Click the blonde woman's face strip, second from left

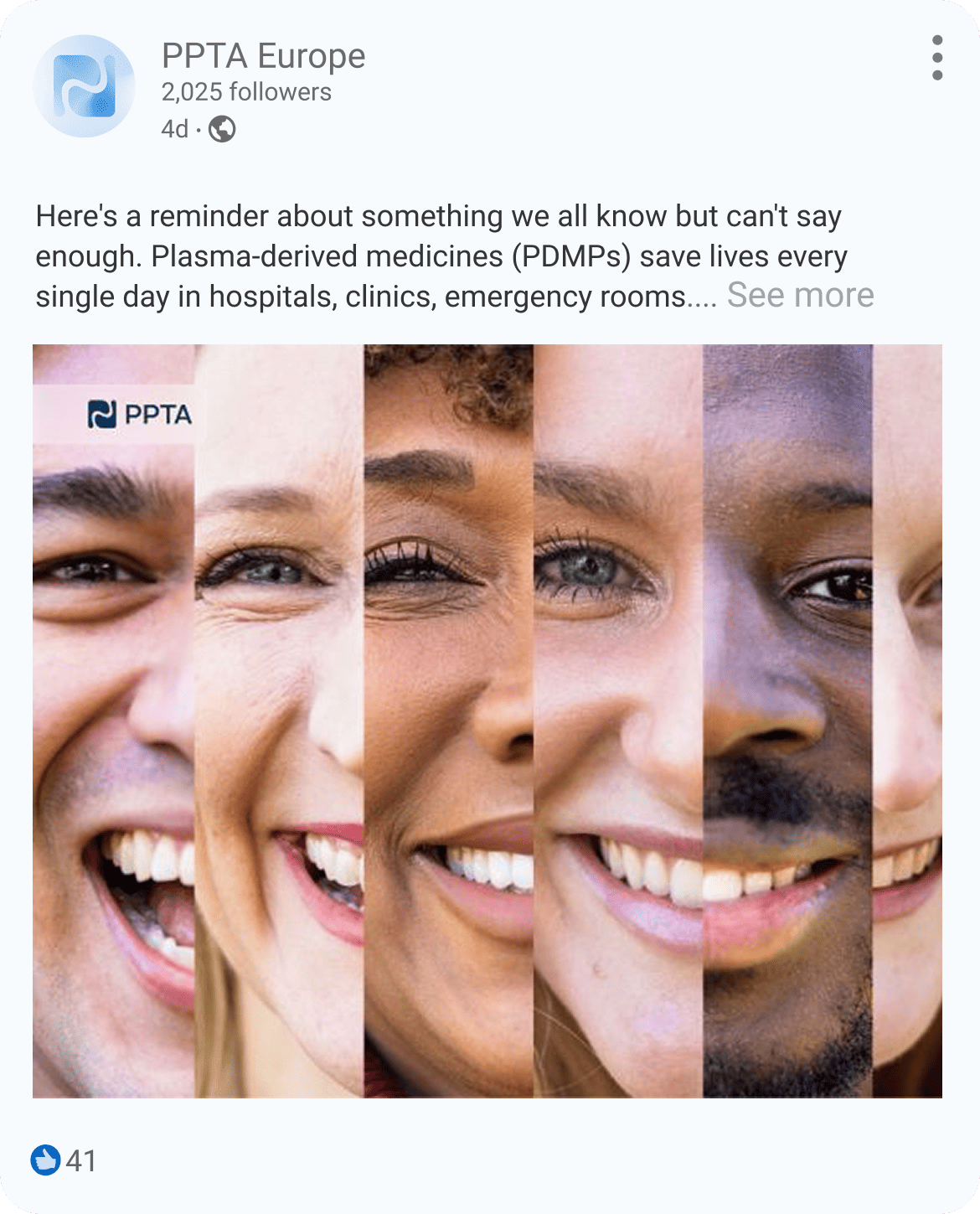[x=280, y=721]
